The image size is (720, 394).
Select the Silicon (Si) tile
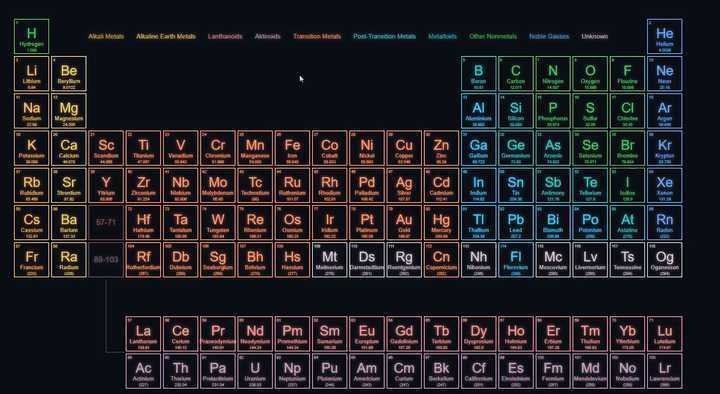pos(516,111)
